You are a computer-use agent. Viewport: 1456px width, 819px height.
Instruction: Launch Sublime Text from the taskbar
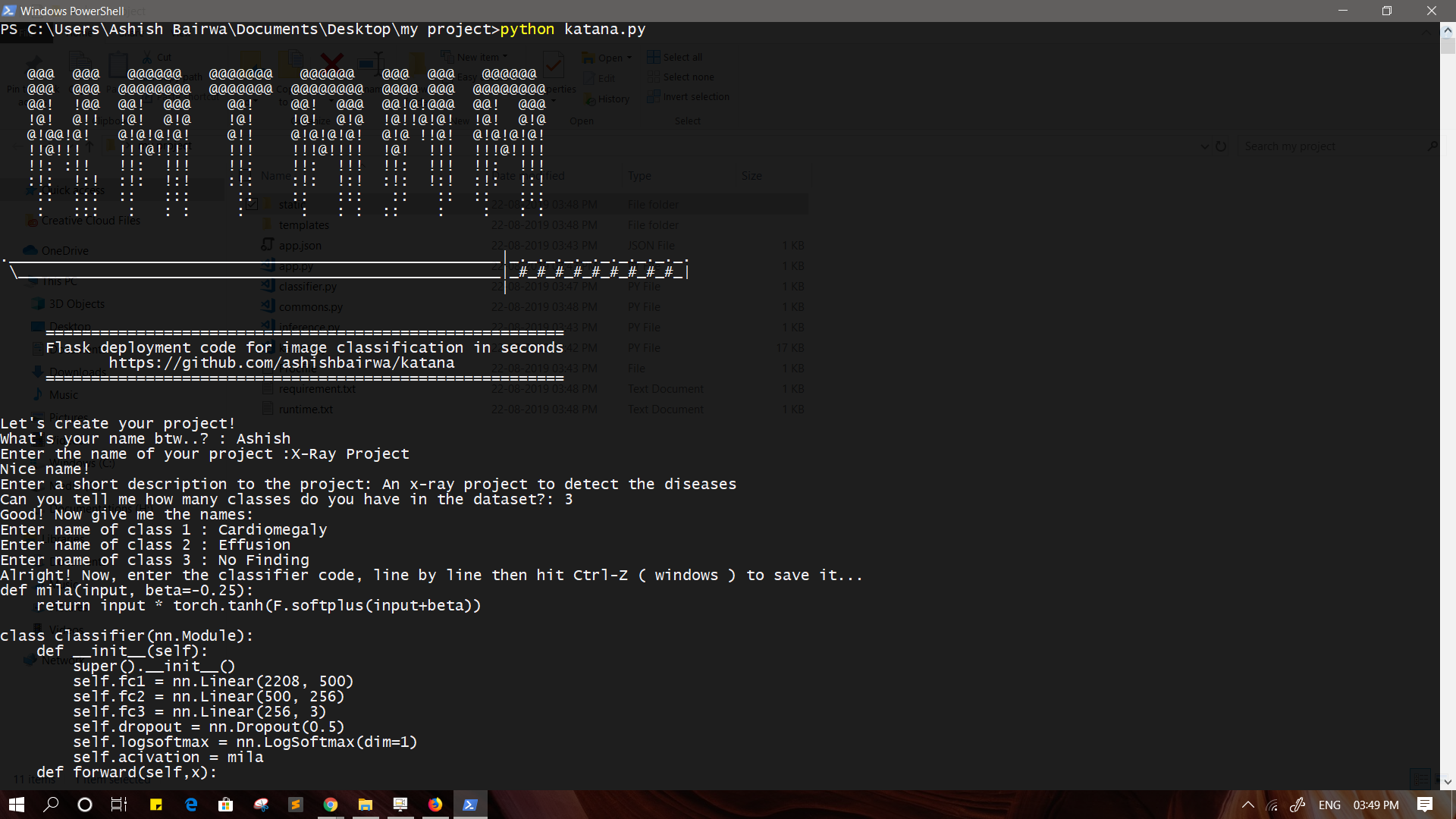tap(296, 805)
